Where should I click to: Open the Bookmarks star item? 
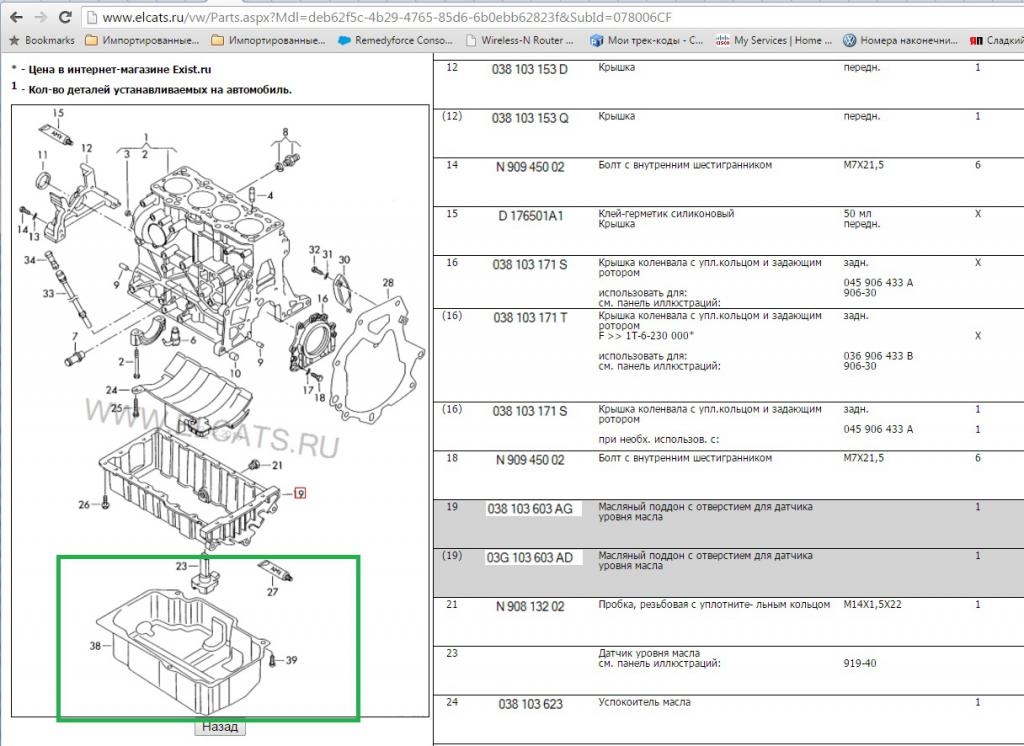point(42,41)
